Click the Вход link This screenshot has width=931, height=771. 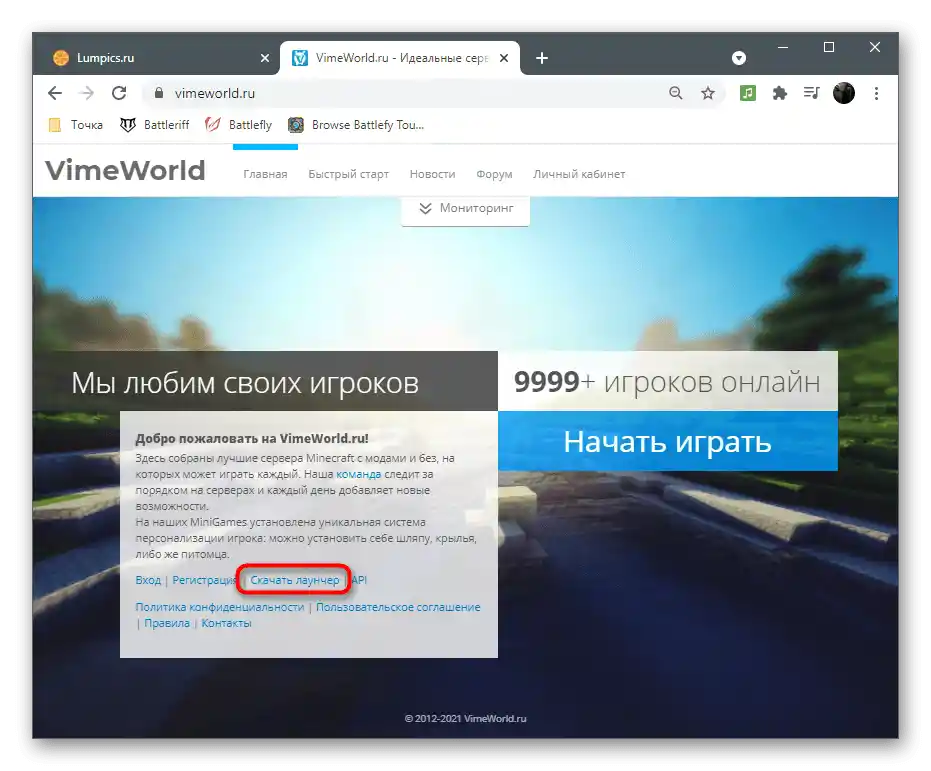click(x=148, y=580)
